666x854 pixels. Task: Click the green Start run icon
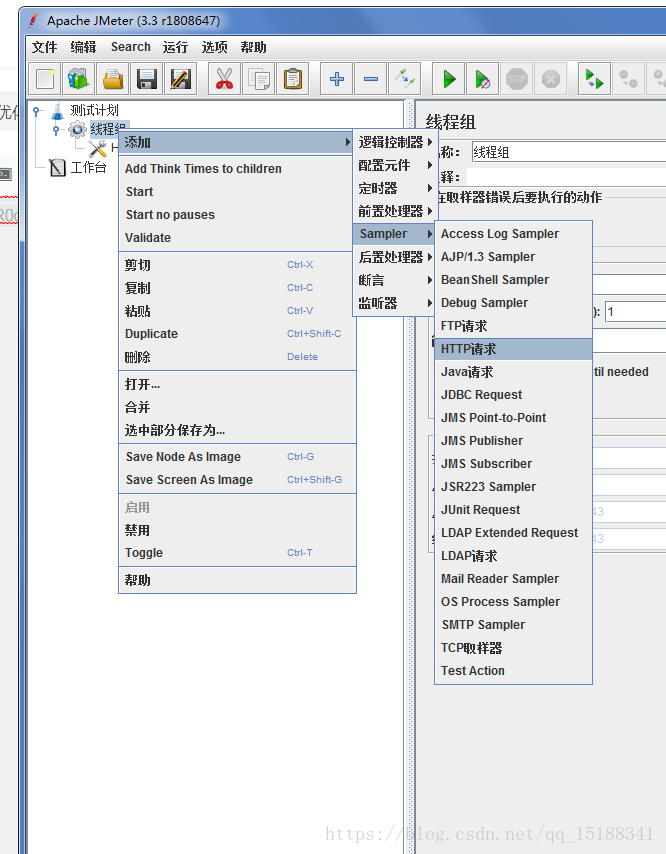449,80
